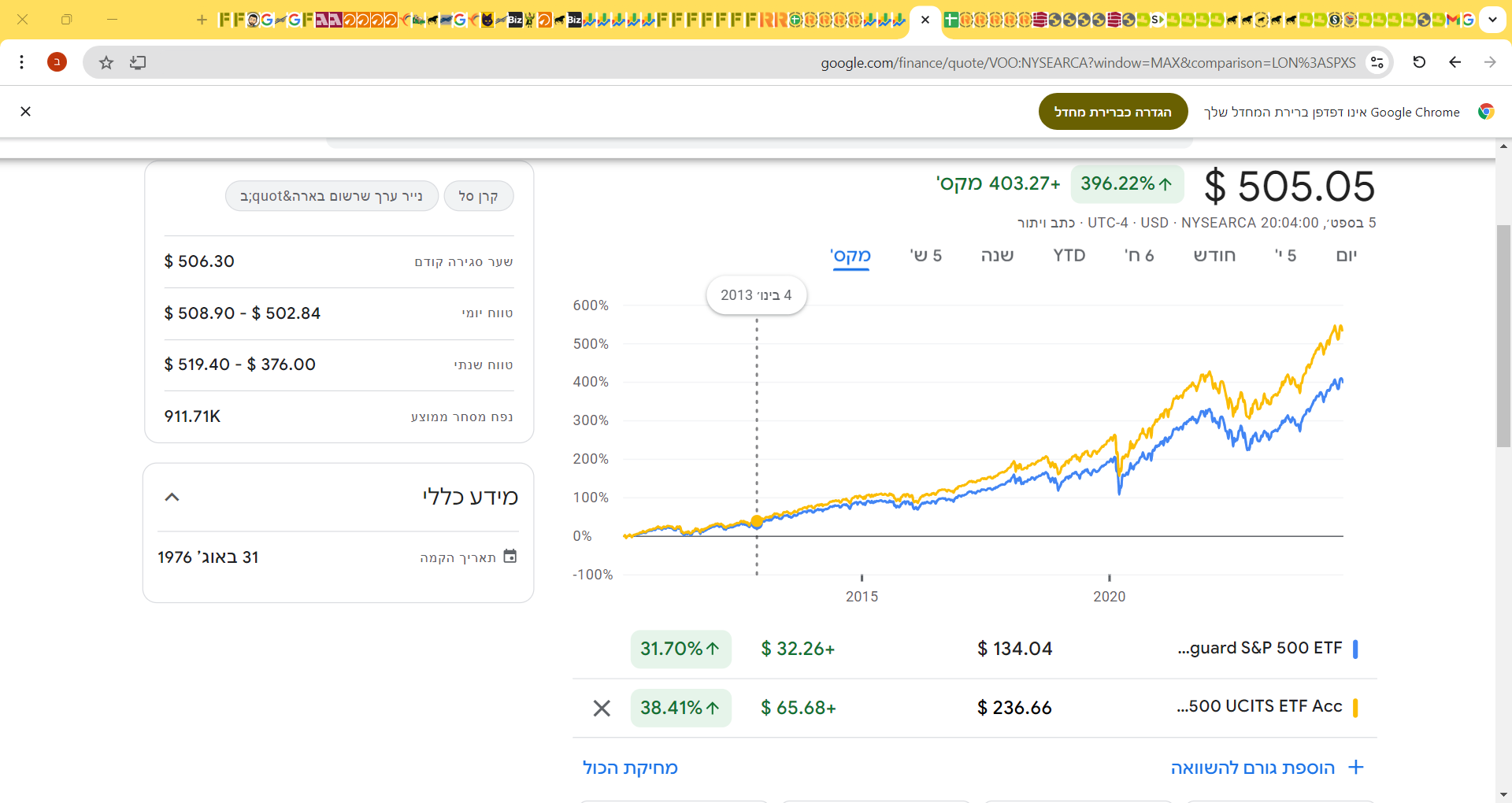Click the vertical scrollbar thumb

click(1503, 336)
